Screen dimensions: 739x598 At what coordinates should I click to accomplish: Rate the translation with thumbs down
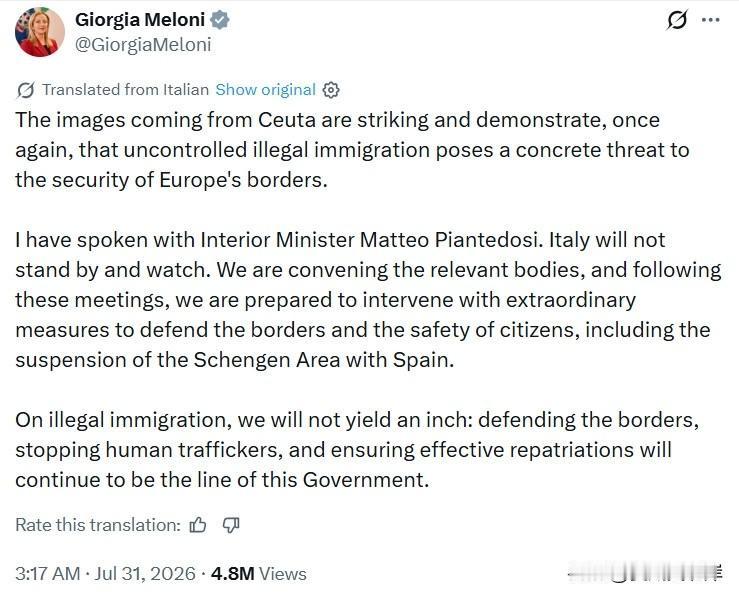pyautogui.click(x=231, y=524)
